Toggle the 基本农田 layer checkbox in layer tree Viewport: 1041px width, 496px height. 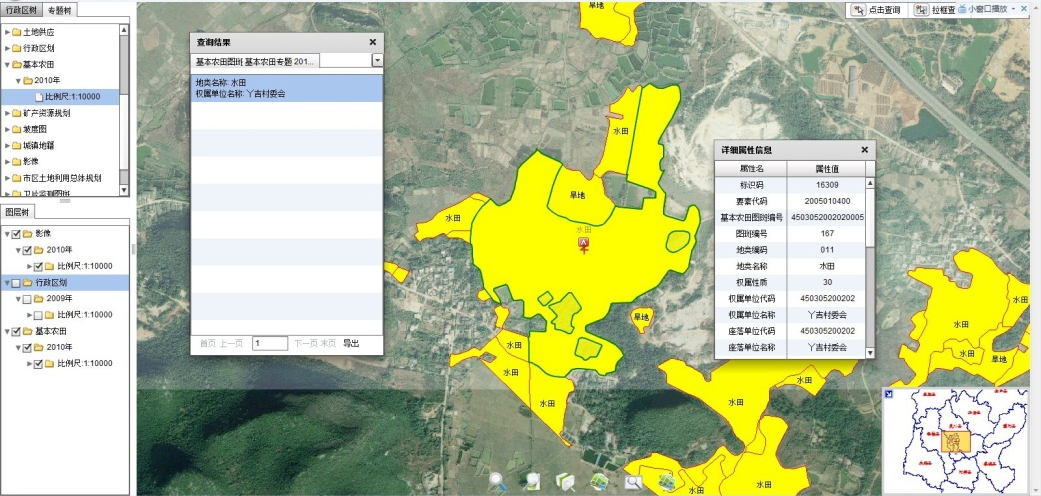(x=17, y=331)
